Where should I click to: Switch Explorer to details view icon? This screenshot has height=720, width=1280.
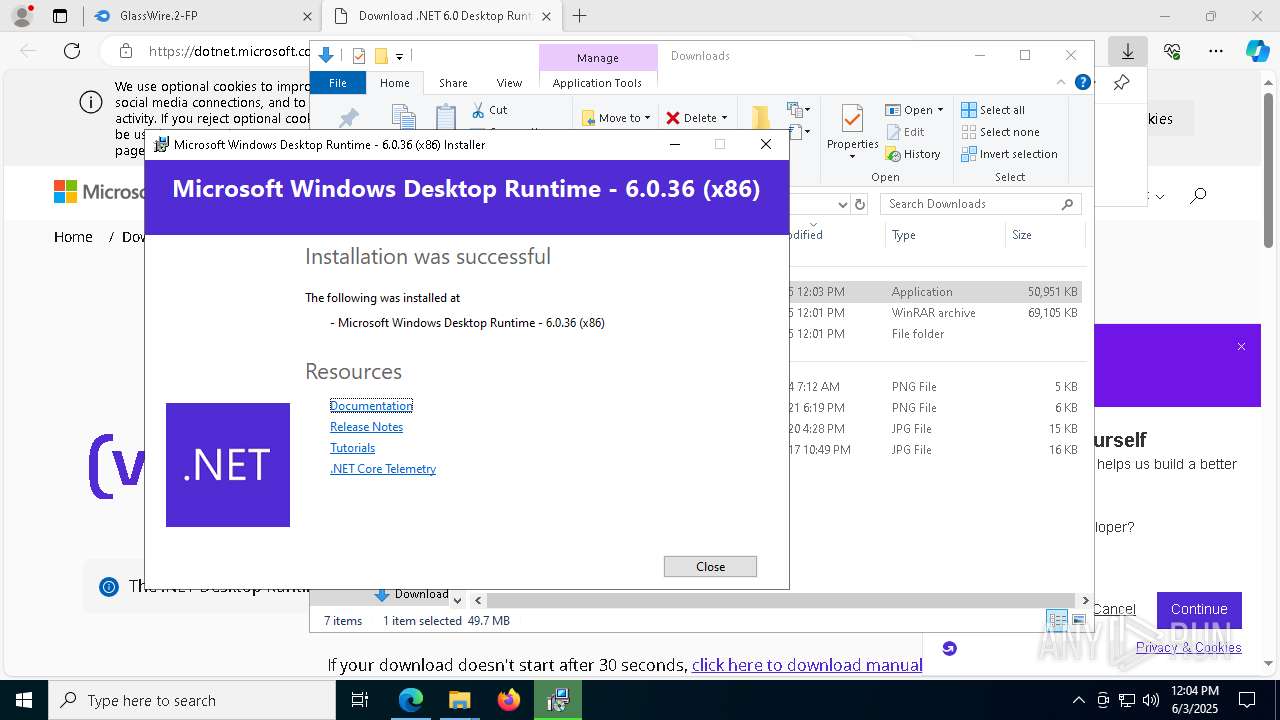[x=1057, y=620]
